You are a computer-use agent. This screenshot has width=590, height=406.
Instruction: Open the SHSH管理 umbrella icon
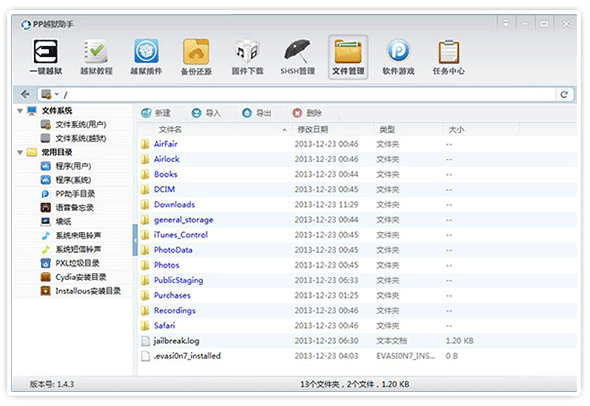[297, 57]
